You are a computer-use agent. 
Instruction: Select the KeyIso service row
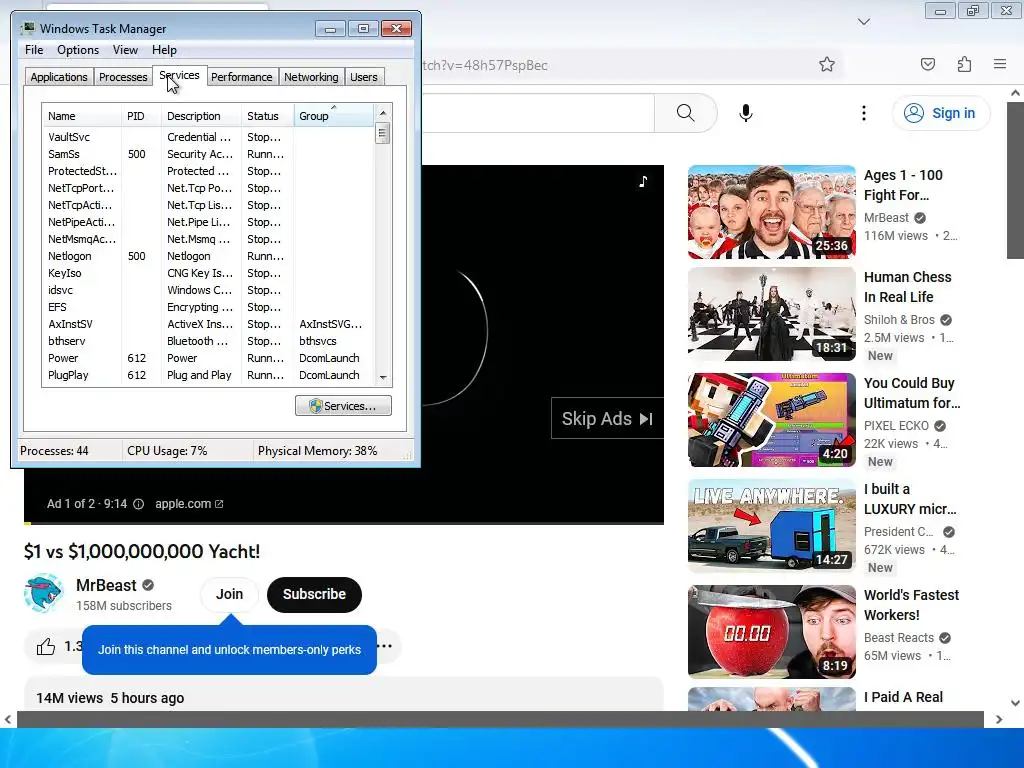(208, 273)
